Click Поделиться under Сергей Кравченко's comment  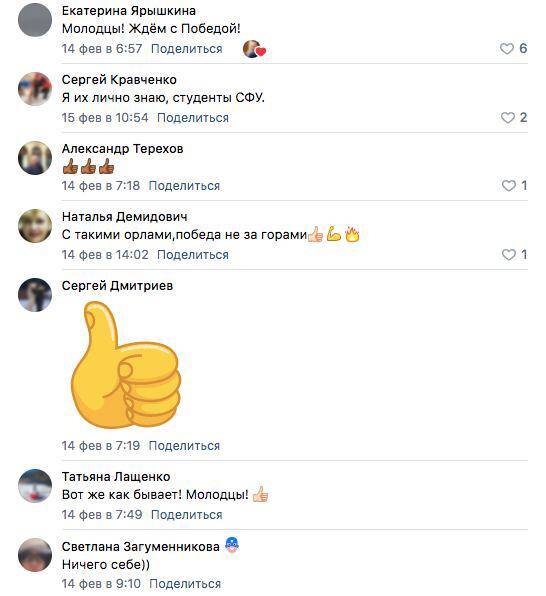(193, 118)
